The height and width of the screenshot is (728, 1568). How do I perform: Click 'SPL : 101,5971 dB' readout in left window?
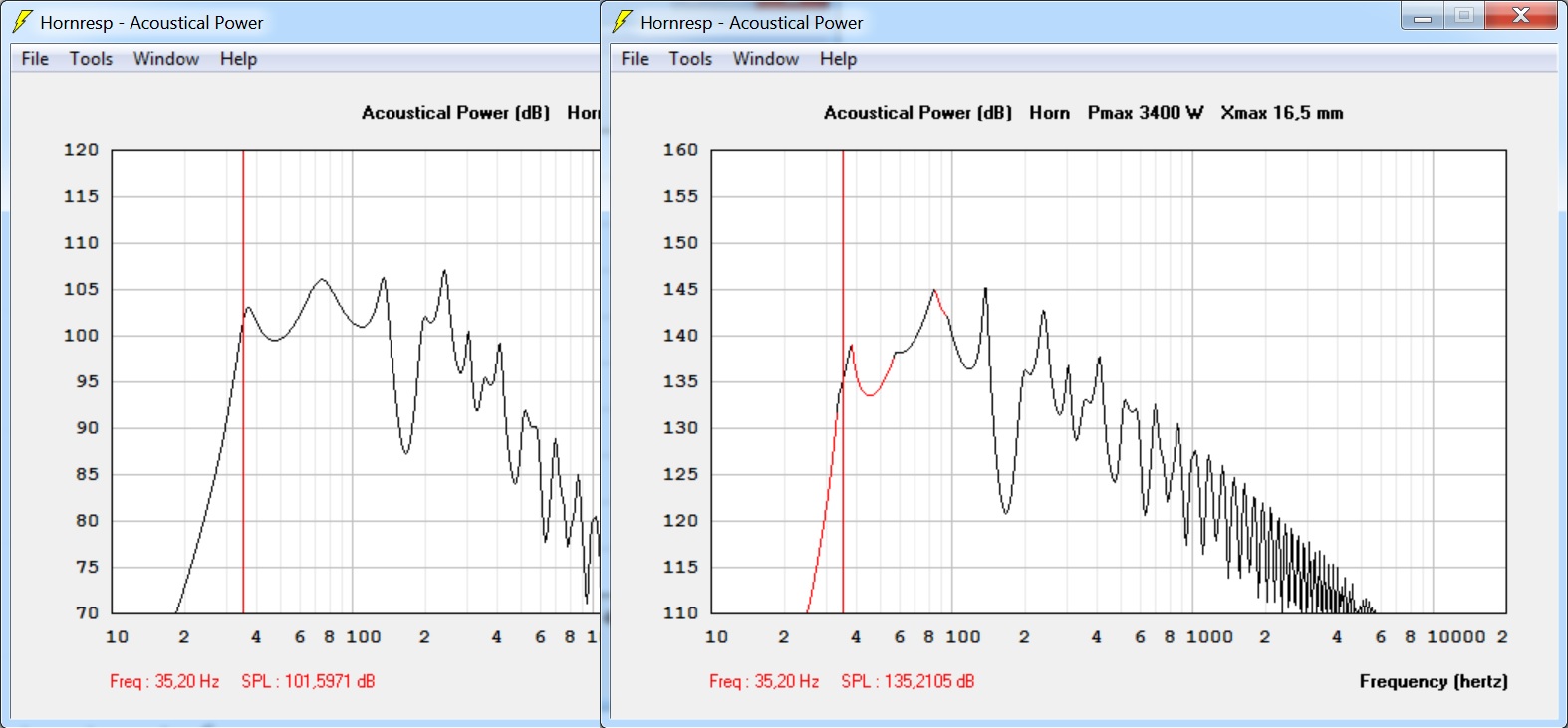(308, 681)
